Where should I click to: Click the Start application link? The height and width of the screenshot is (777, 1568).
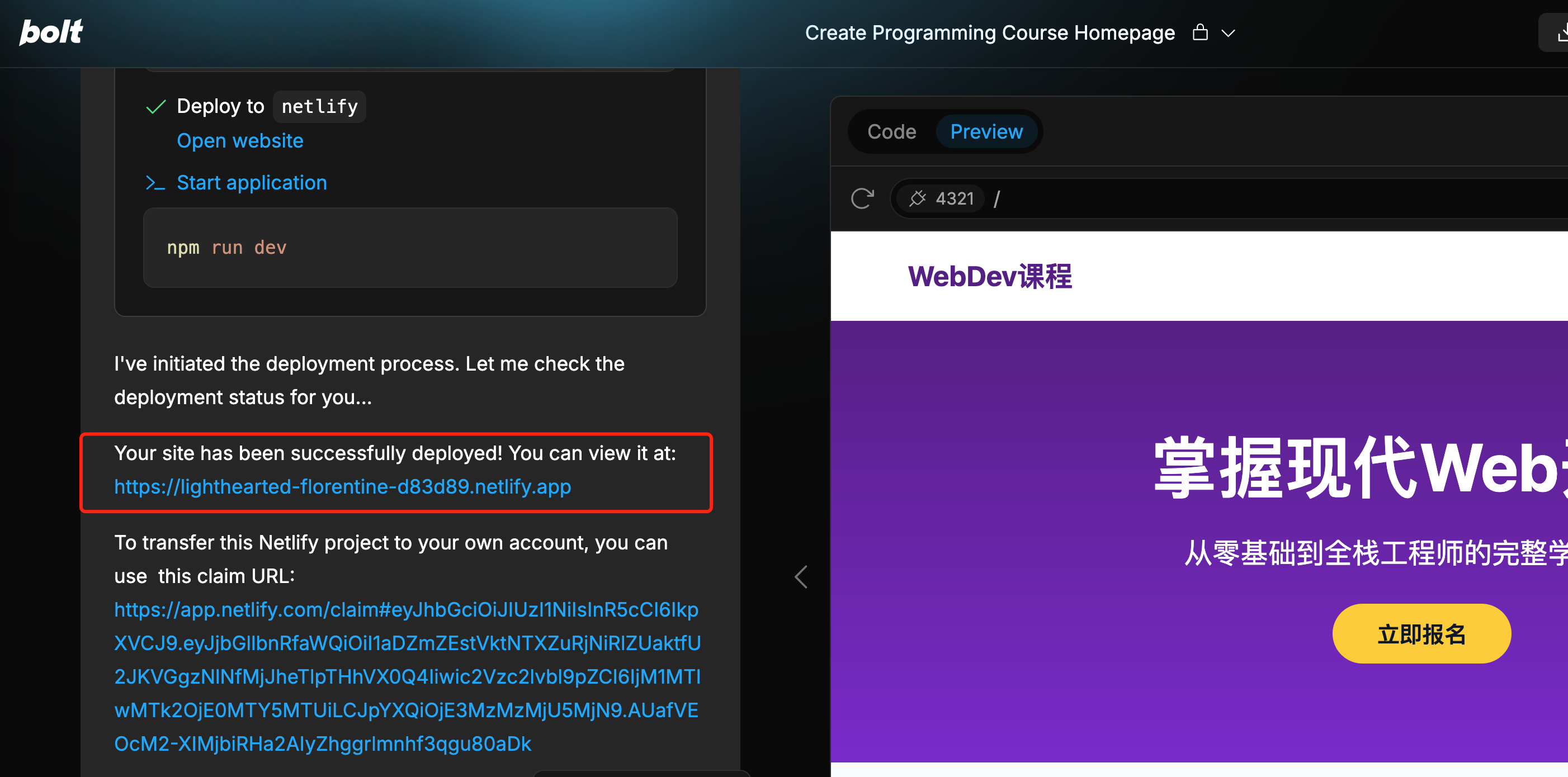coord(252,183)
